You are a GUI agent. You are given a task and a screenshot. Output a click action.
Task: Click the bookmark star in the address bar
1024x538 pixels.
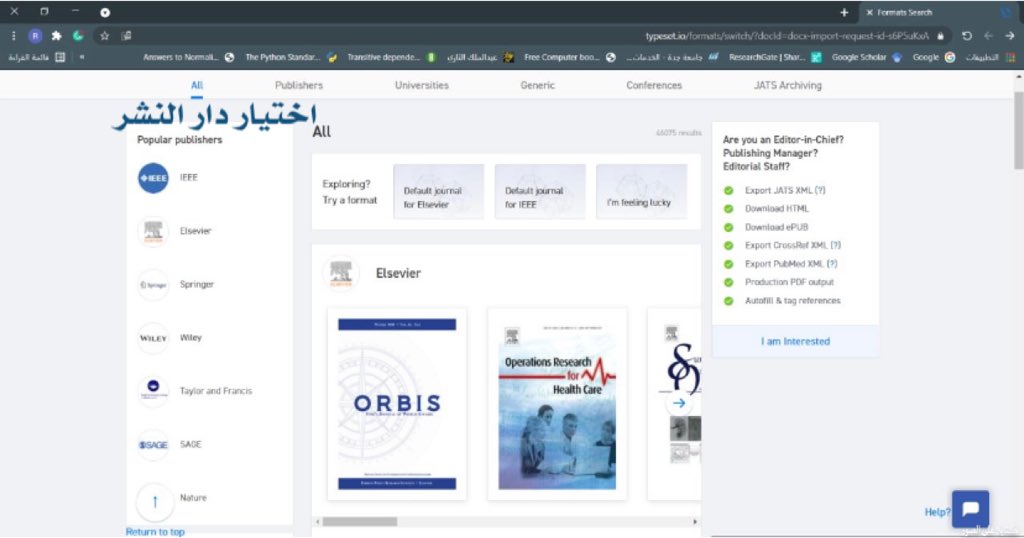click(104, 36)
